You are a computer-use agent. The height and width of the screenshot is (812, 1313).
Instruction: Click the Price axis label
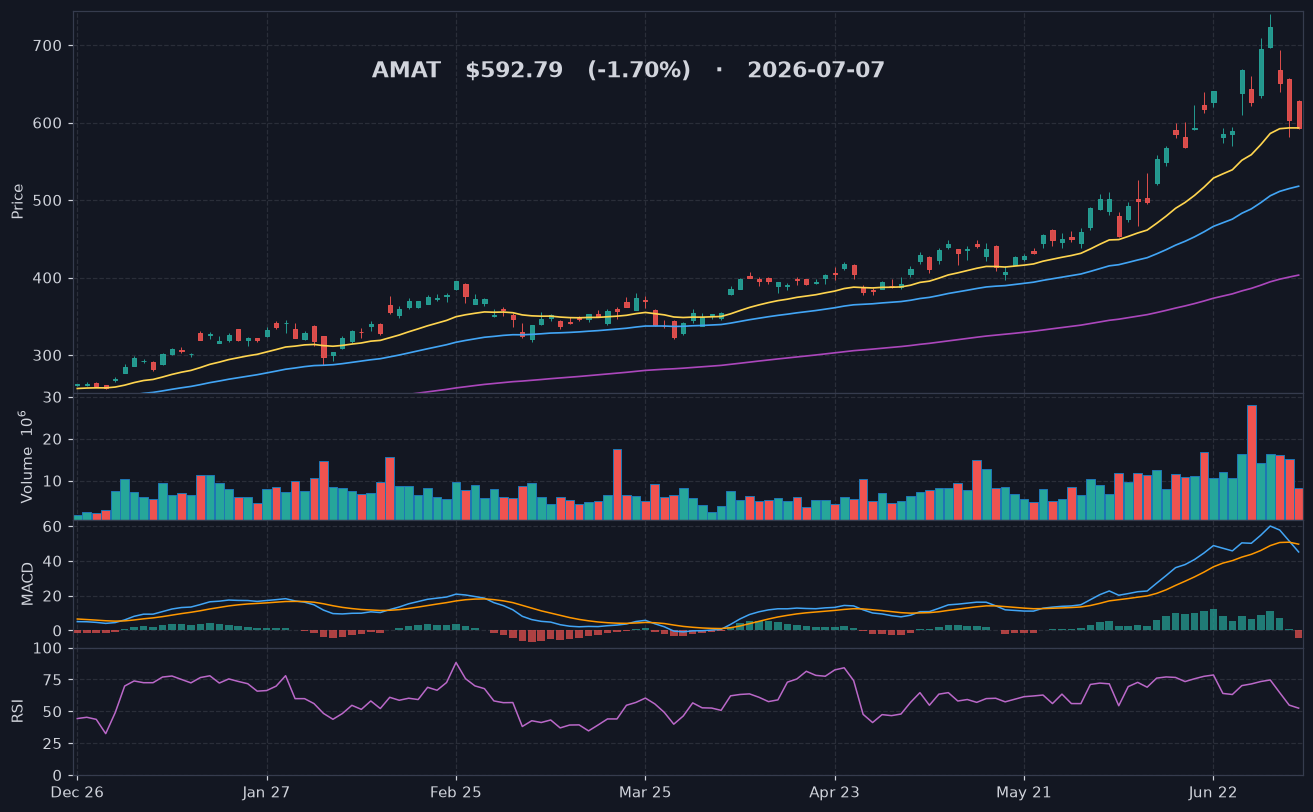pyautogui.click(x=17, y=201)
